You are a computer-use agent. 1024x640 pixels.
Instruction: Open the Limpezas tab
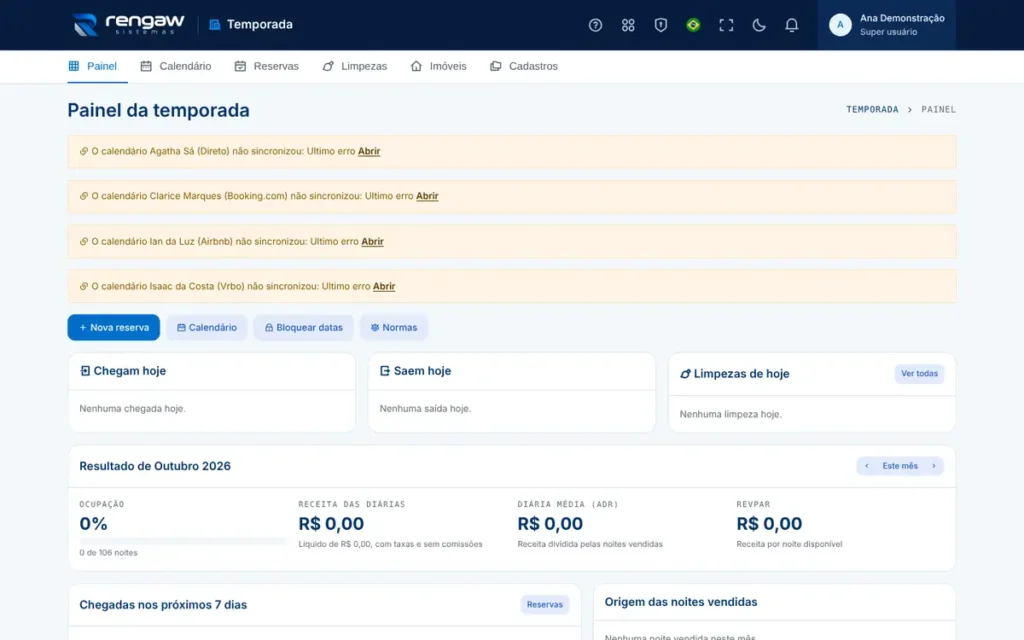tap(355, 66)
